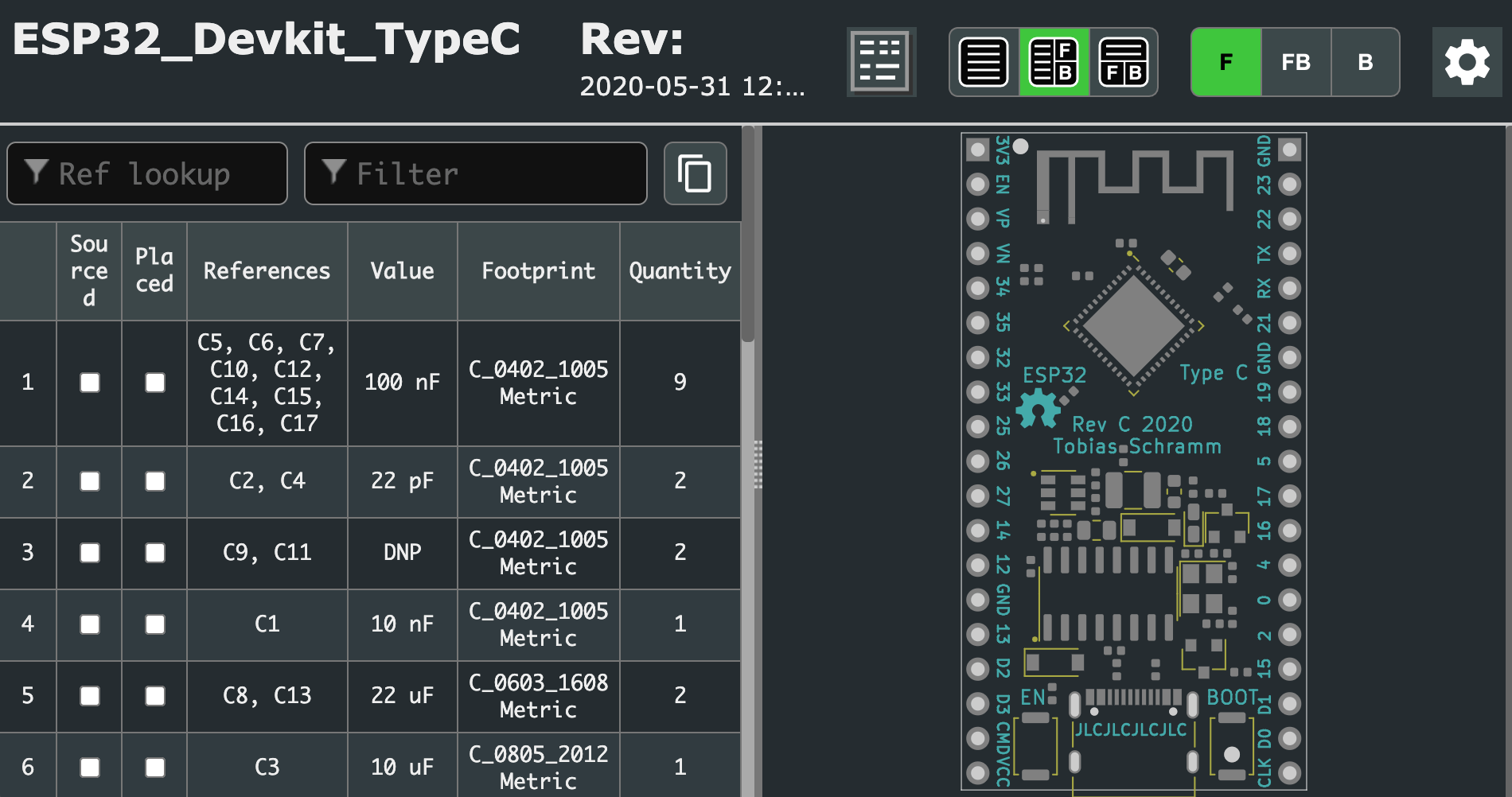Sort the table by Value column

pyautogui.click(x=403, y=270)
